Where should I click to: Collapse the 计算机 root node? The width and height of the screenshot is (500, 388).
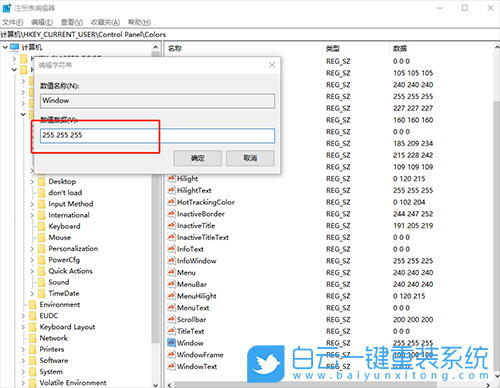(x=5, y=47)
